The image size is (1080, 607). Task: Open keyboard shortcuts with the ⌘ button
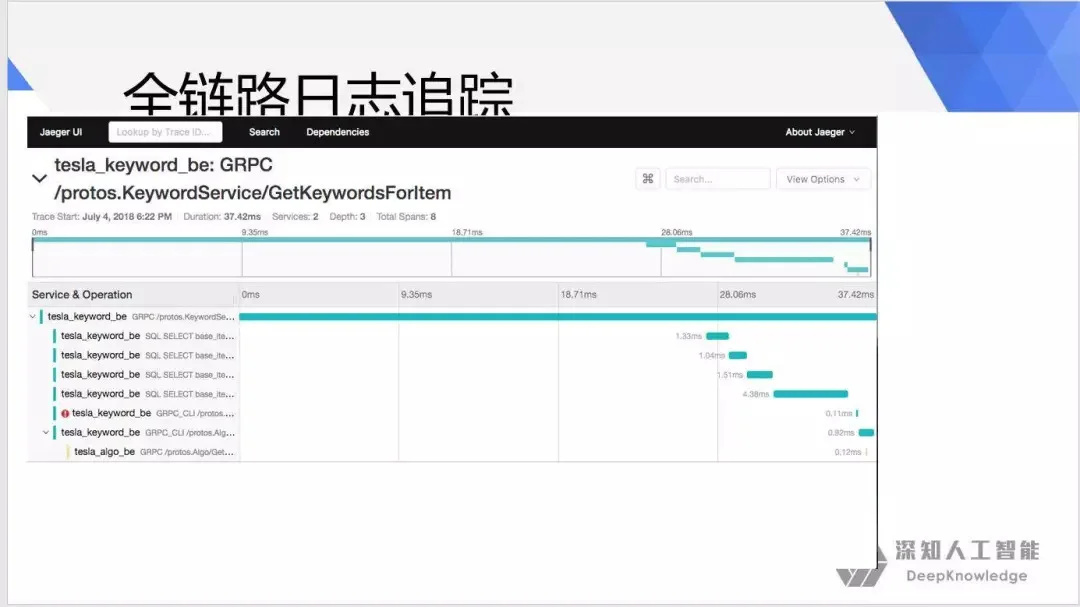pyautogui.click(x=647, y=179)
